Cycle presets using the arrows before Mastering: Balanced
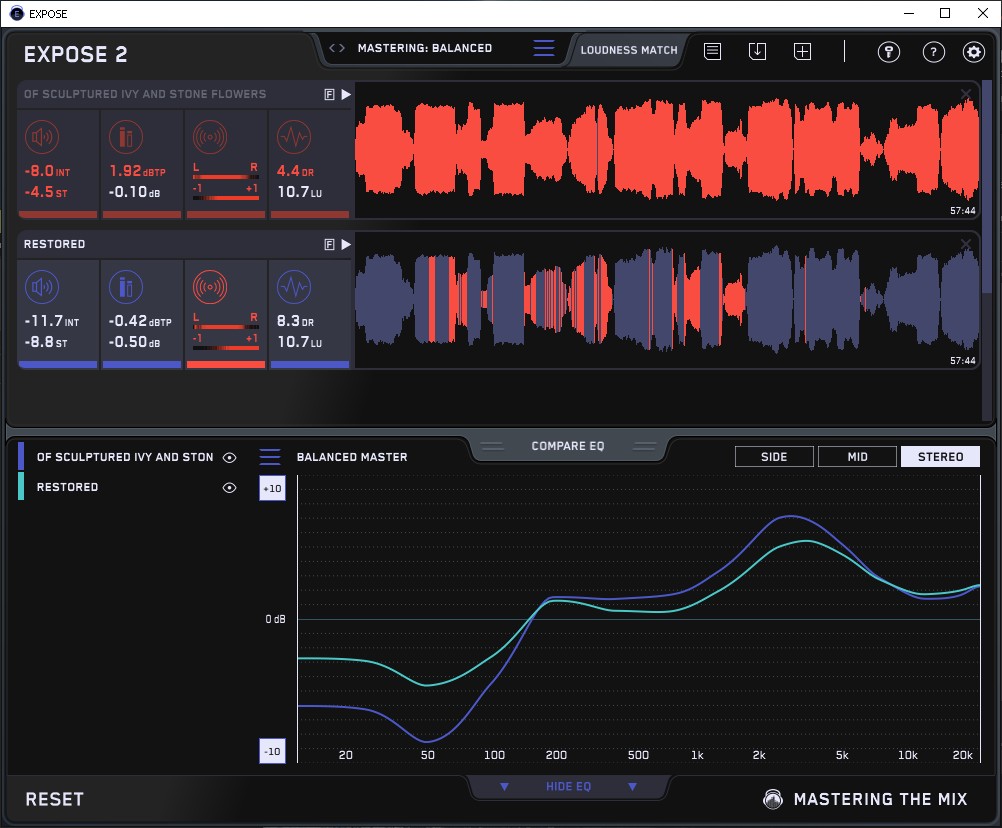This screenshot has width=1002, height=828. tap(337, 48)
